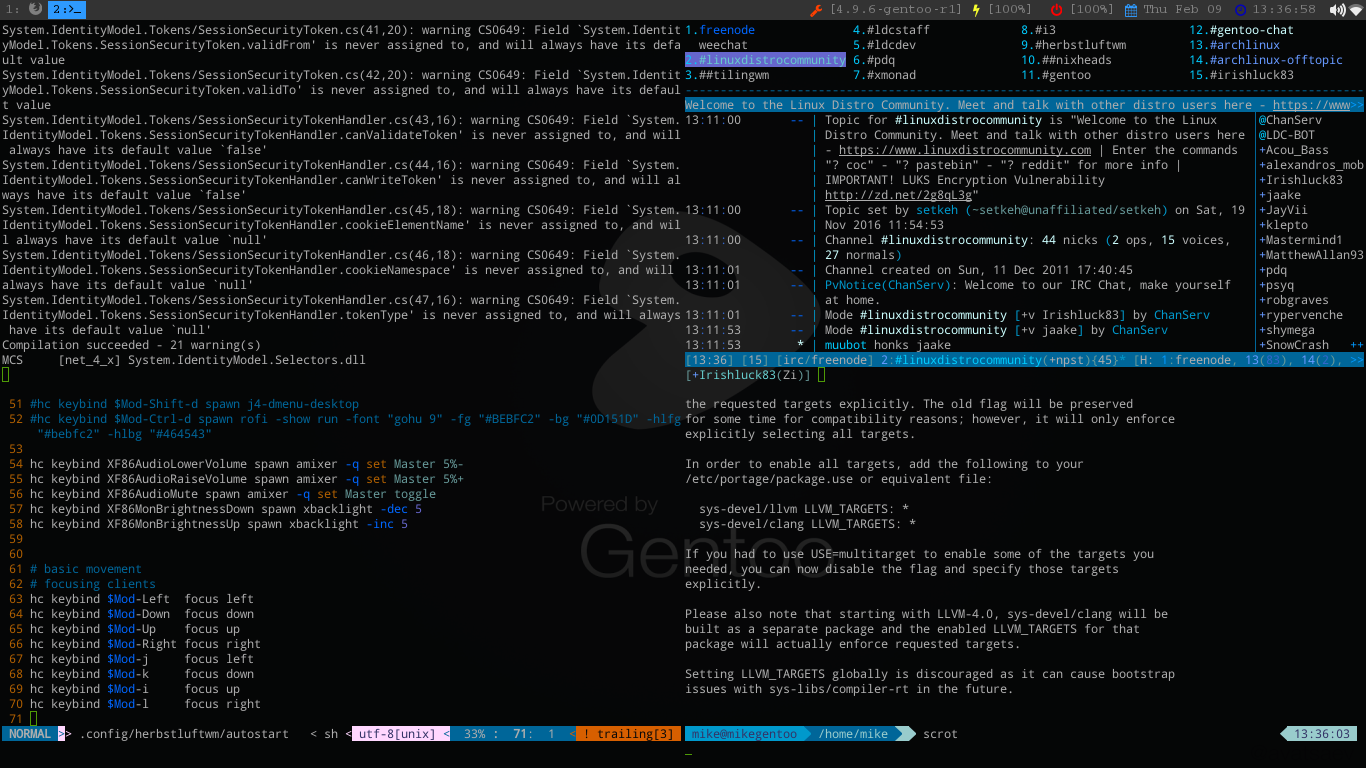Switch to #archlinux-offtopic buffer
Screen dimensions: 1366x768
coord(1266,60)
